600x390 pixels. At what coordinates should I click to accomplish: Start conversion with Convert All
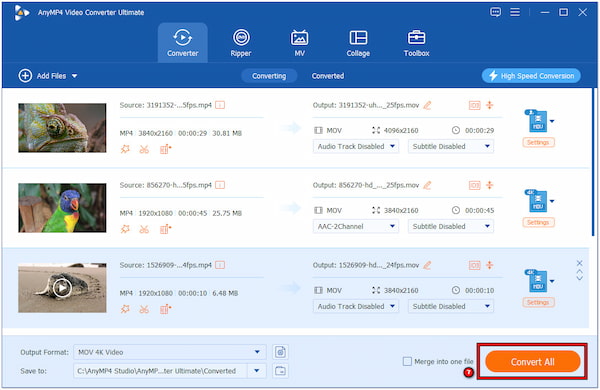click(532, 362)
